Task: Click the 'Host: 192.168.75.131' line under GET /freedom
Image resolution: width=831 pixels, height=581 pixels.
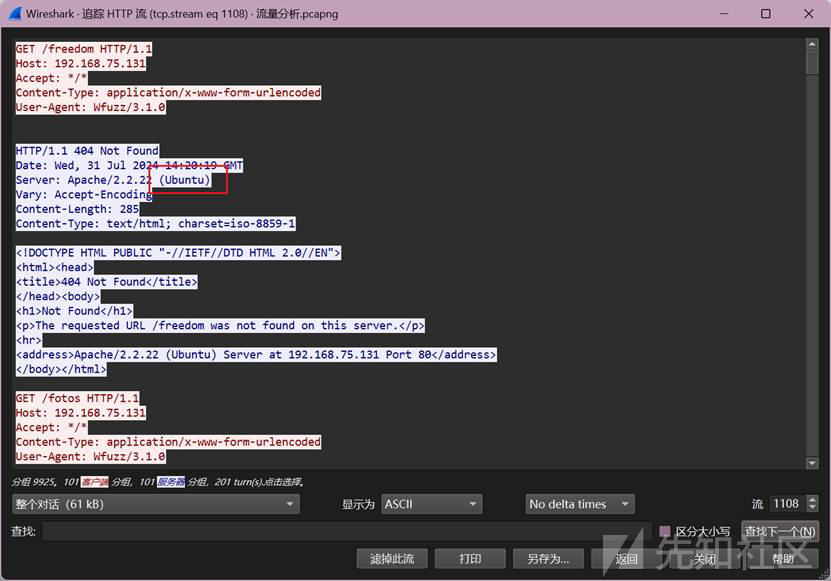Action: pyautogui.click(x=81, y=64)
